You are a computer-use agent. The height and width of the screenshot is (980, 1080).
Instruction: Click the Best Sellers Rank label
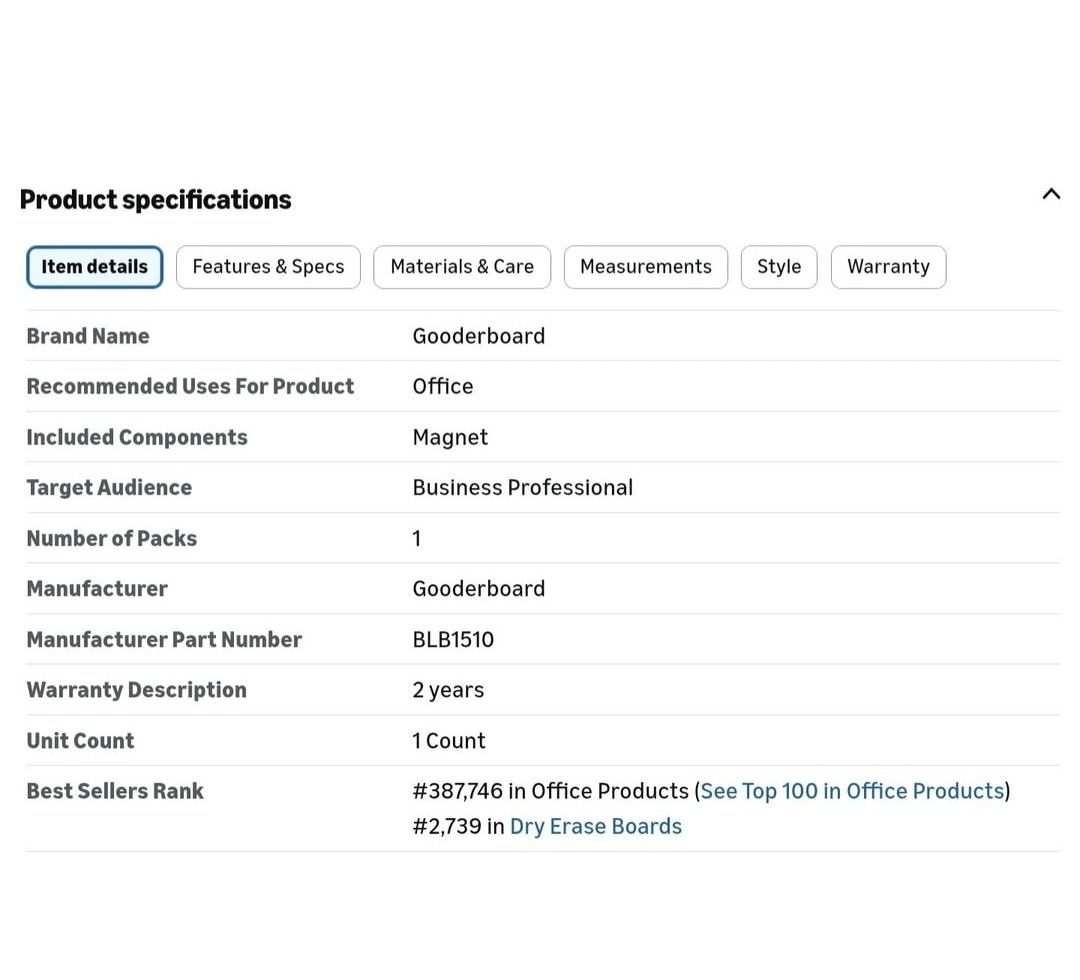click(x=115, y=791)
